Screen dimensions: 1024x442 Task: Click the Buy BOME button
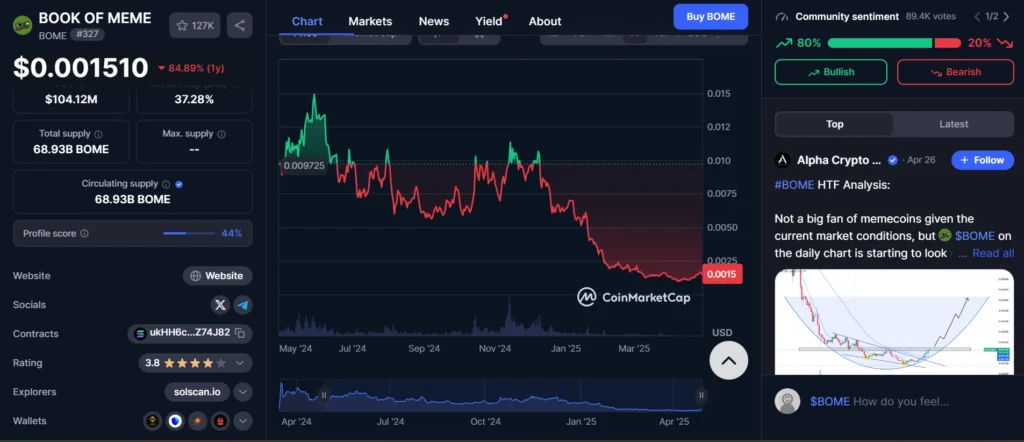click(711, 16)
